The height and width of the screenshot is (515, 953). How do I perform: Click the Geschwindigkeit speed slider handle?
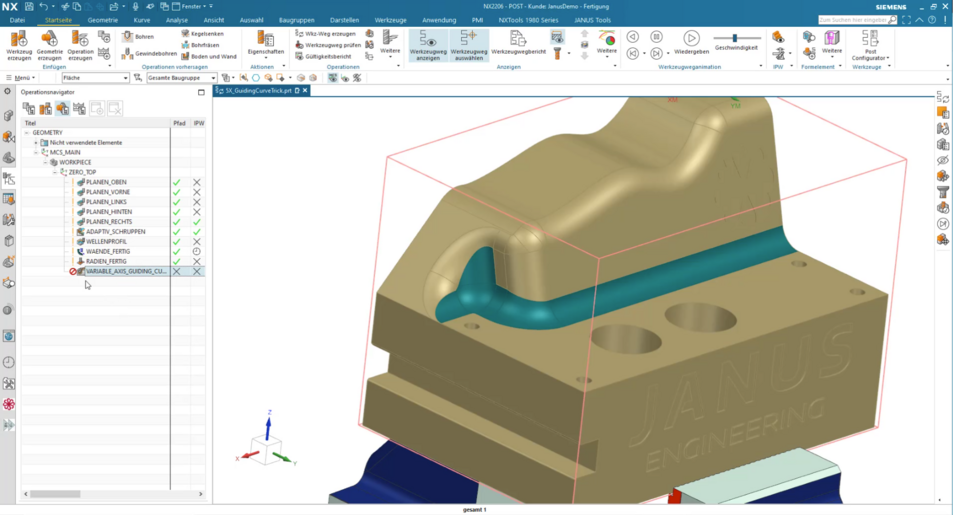(x=735, y=38)
